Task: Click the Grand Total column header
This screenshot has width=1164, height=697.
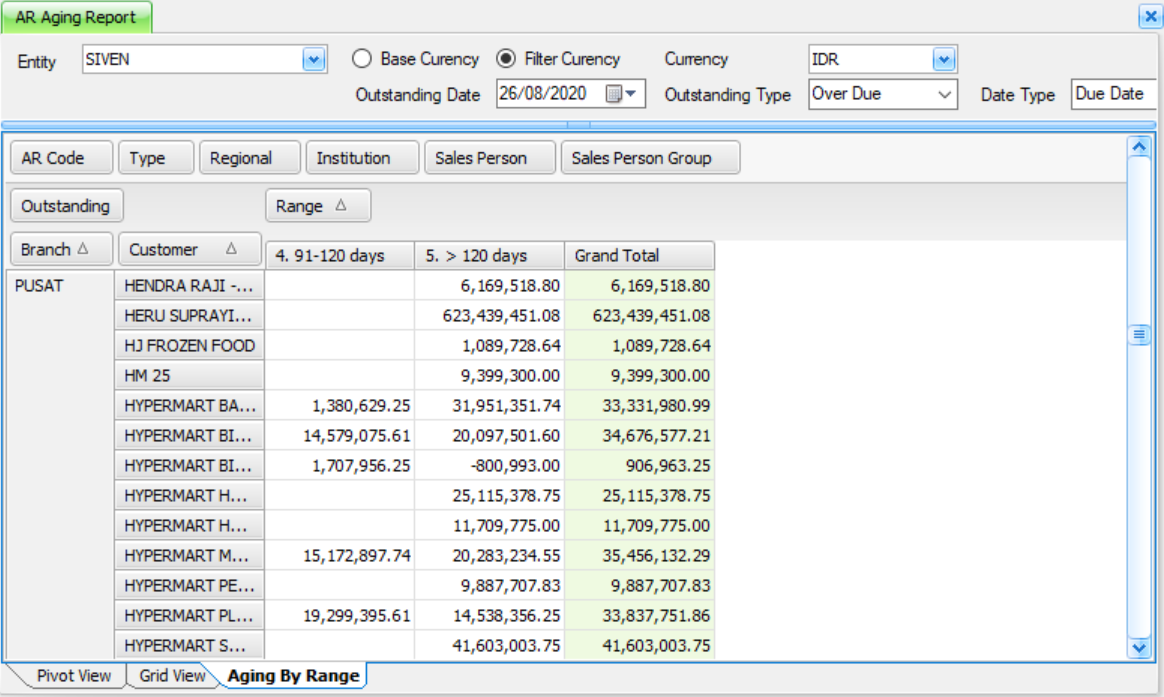Action: pyautogui.click(x=639, y=255)
